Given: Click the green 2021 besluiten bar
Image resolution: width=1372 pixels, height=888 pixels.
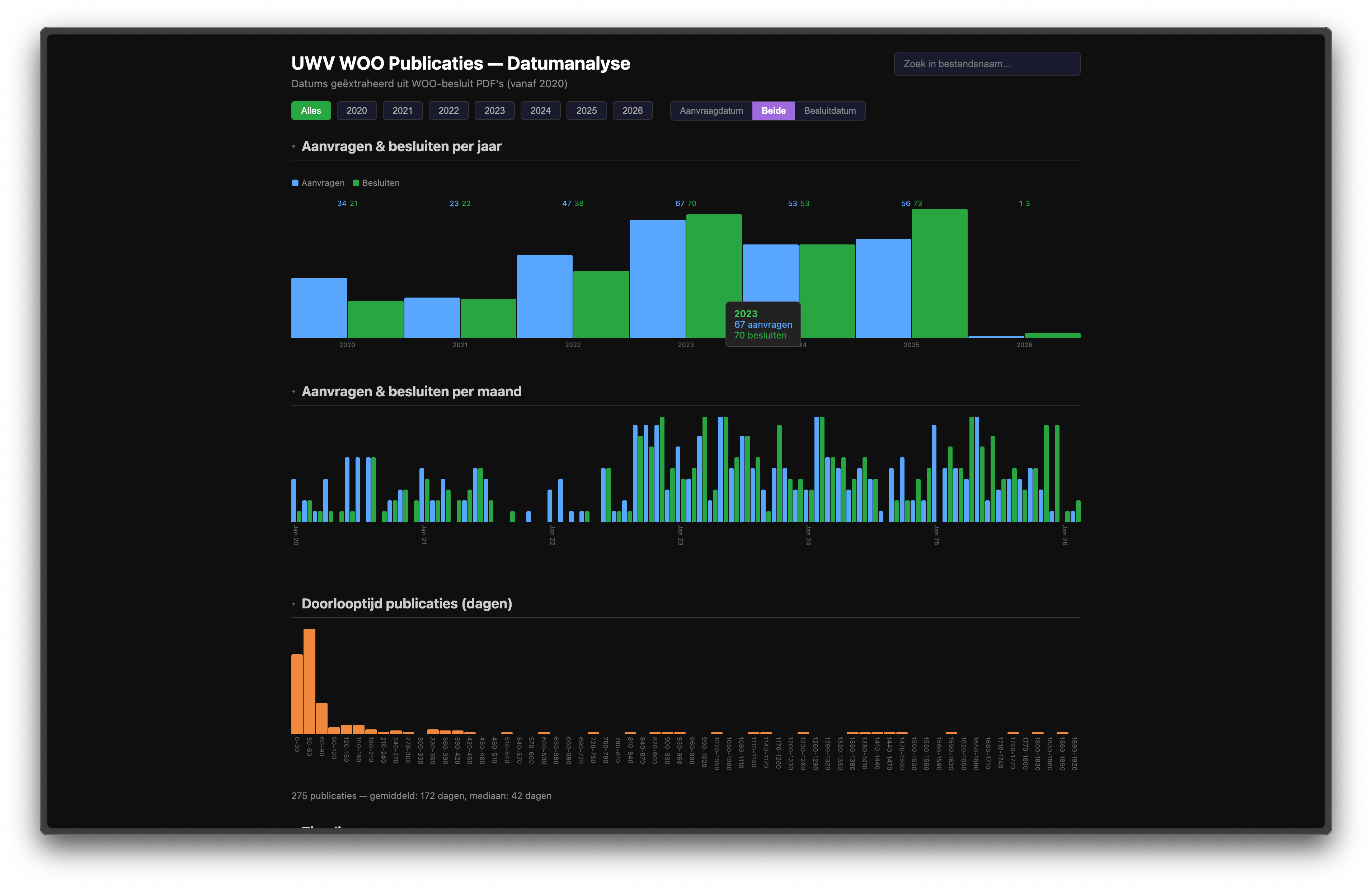Looking at the screenshot, I should click(x=488, y=318).
